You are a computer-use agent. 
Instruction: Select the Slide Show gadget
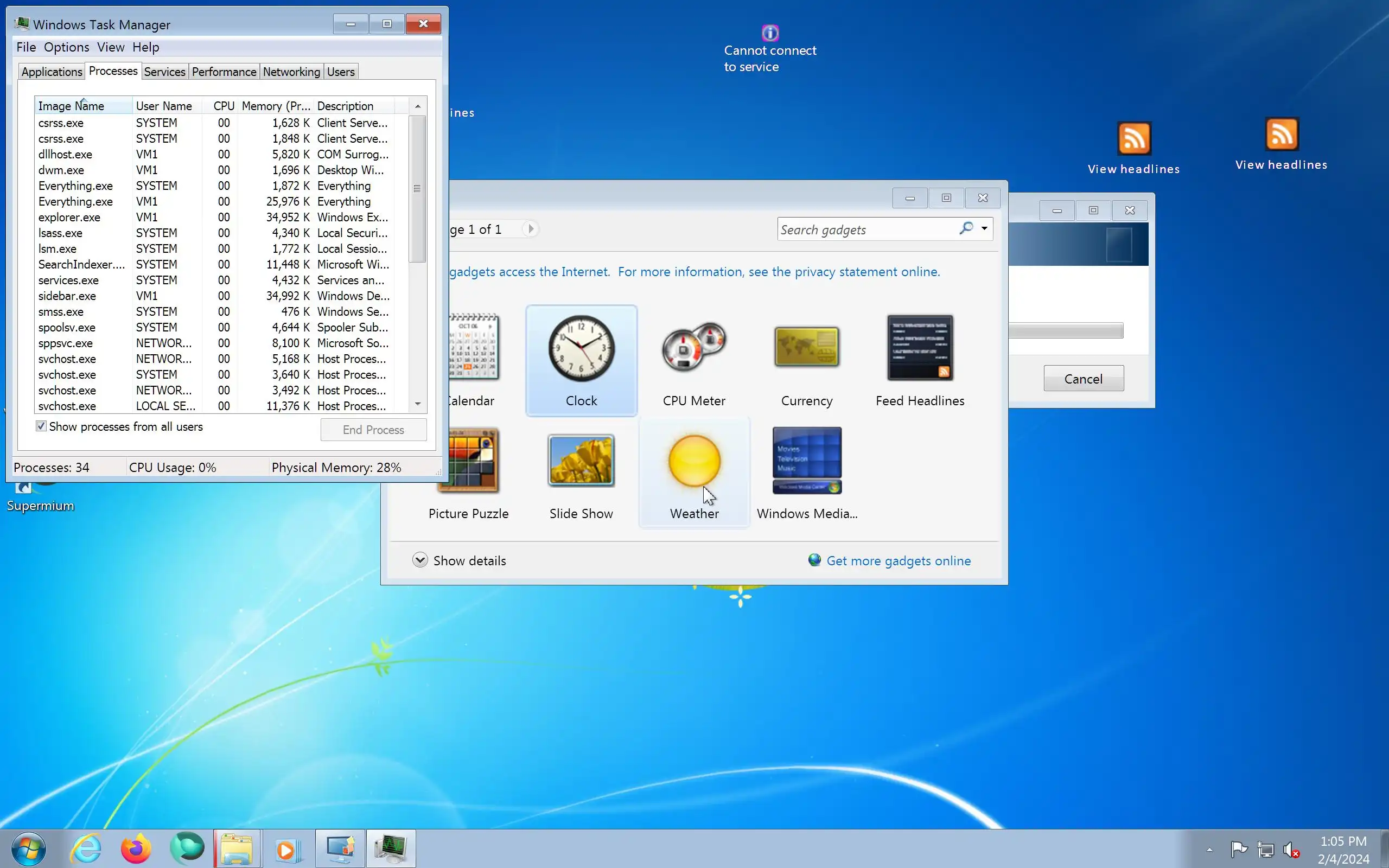[581, 462]
